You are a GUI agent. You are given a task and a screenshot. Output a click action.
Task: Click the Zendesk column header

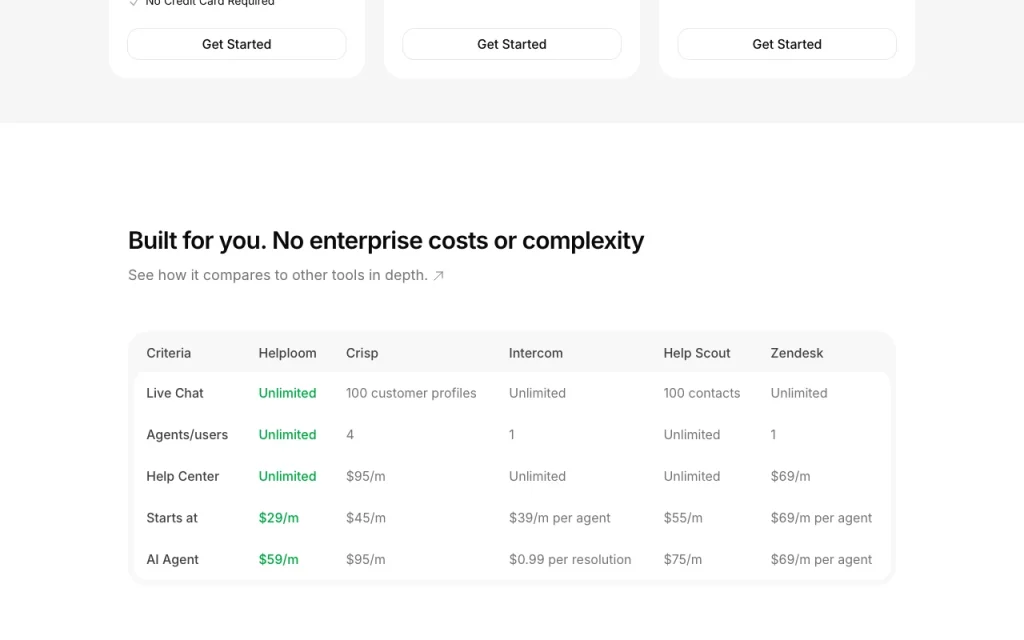(x=797, y=353)
